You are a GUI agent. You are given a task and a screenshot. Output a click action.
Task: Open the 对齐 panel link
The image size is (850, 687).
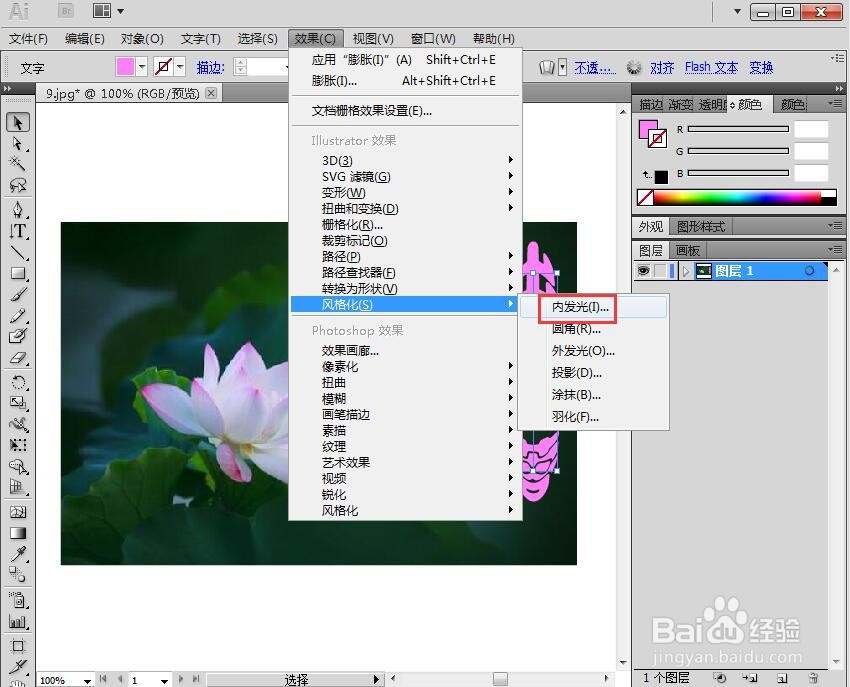coord(661,67)
